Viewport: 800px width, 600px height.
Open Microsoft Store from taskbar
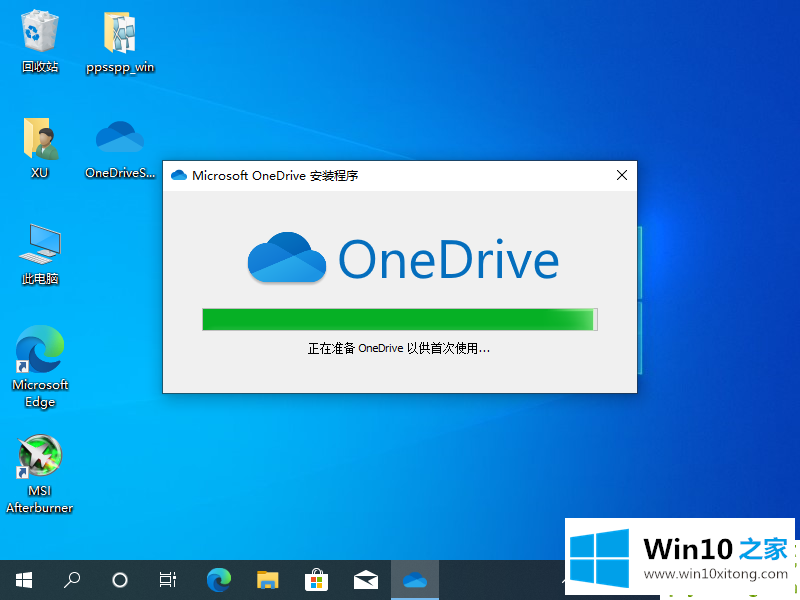[316, 580]
